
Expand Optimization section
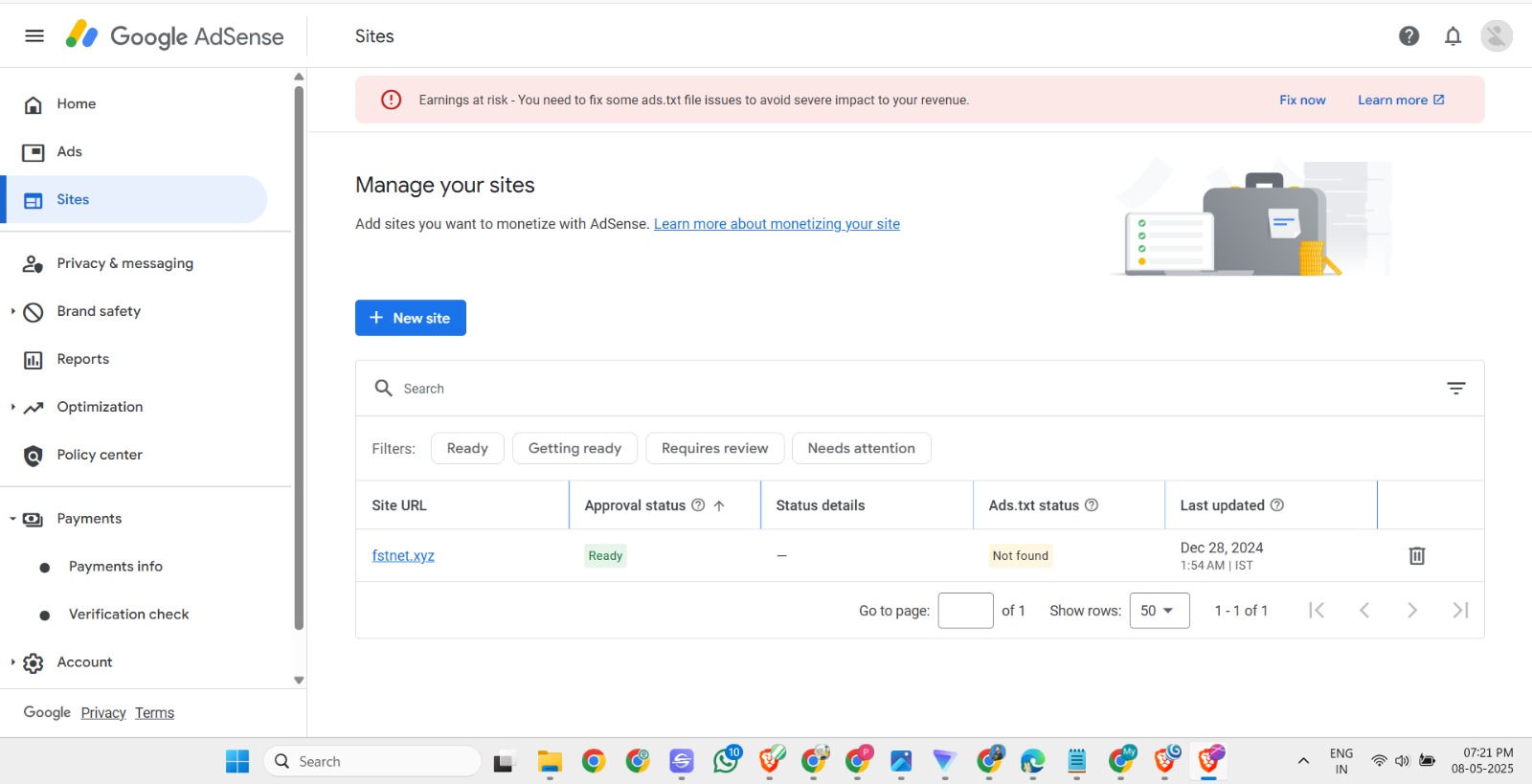pos(13,407)
